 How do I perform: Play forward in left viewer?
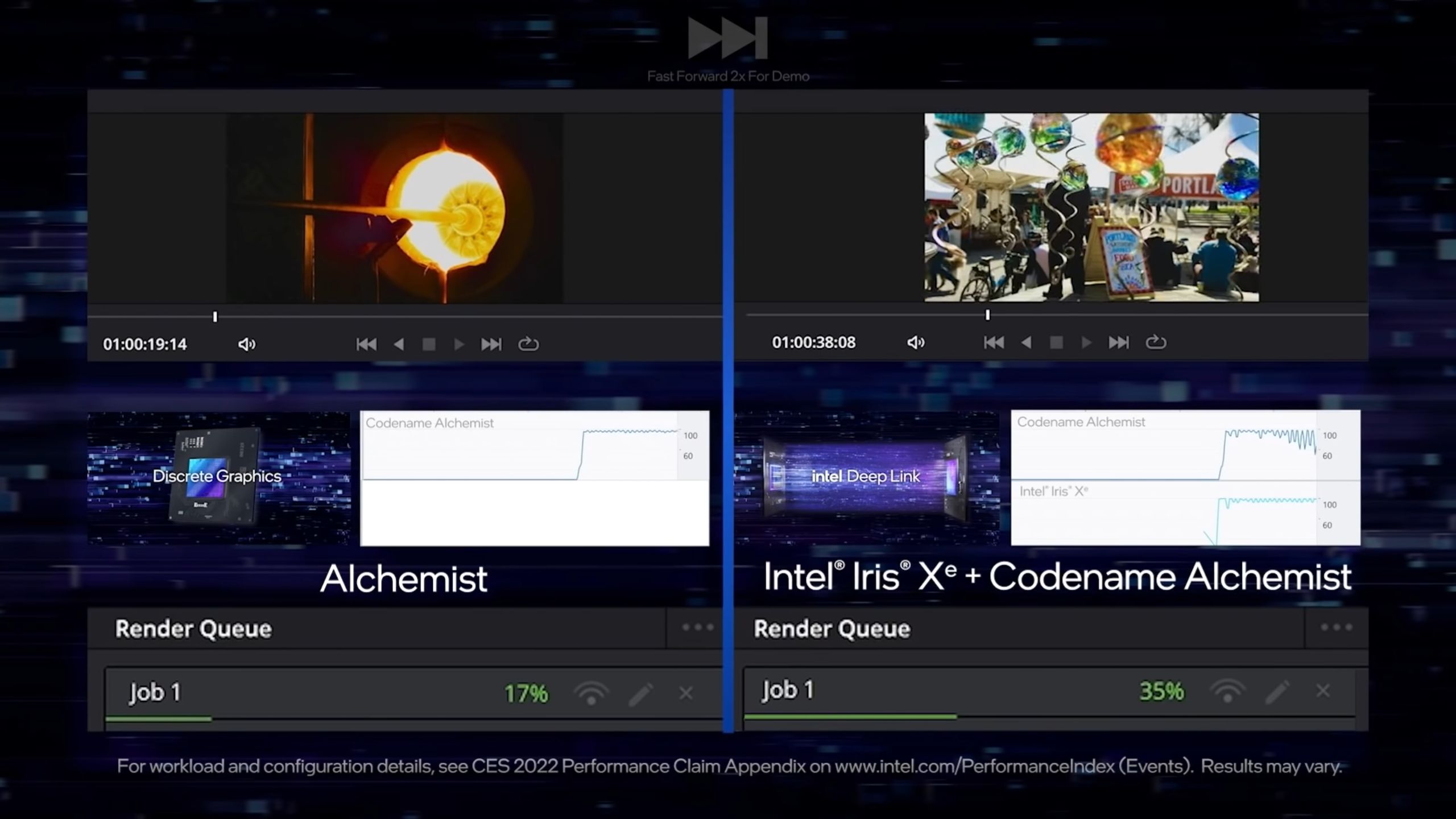[x=459, y=344]
